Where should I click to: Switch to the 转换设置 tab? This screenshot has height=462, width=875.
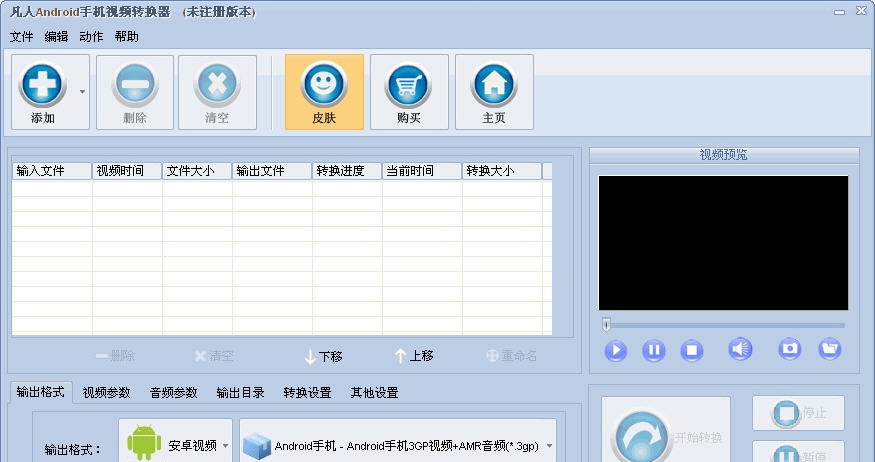click(x=307, y=393)
